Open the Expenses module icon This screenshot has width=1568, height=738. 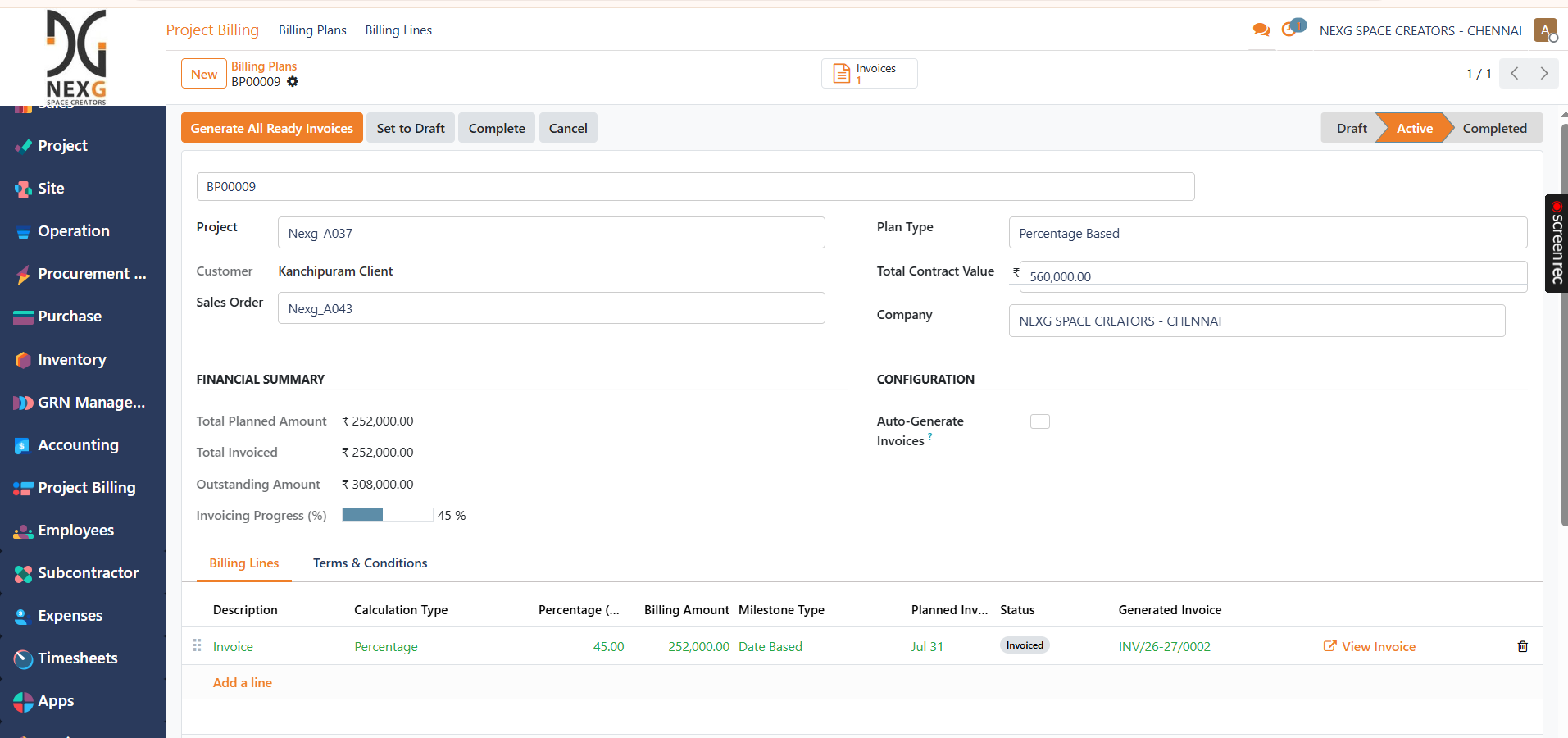click(x=23, y=616)
